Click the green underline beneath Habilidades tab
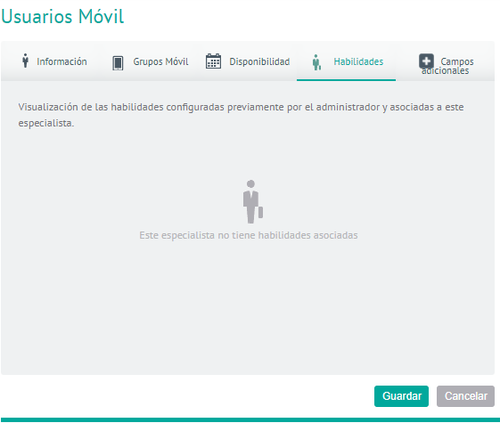The image size is (500, 423). point(346,80)
